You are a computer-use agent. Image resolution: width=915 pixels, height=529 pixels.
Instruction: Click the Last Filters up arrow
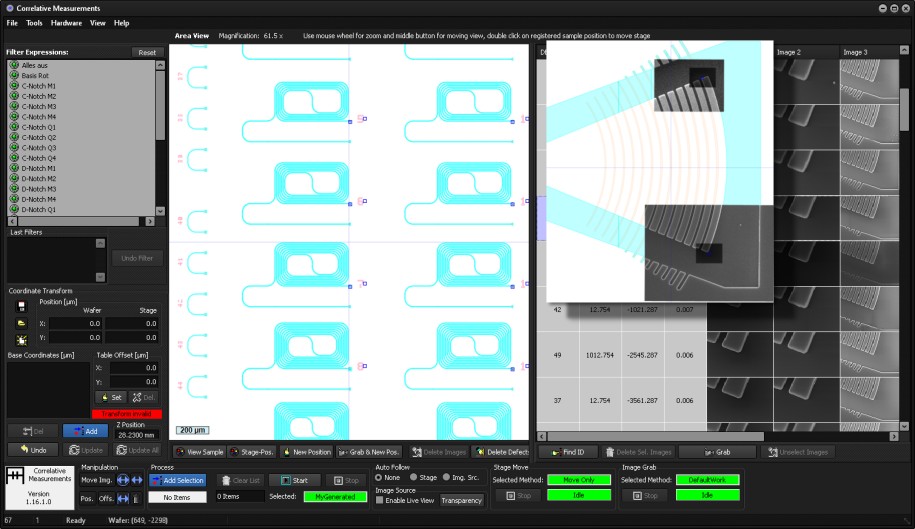tap(100, 243)
